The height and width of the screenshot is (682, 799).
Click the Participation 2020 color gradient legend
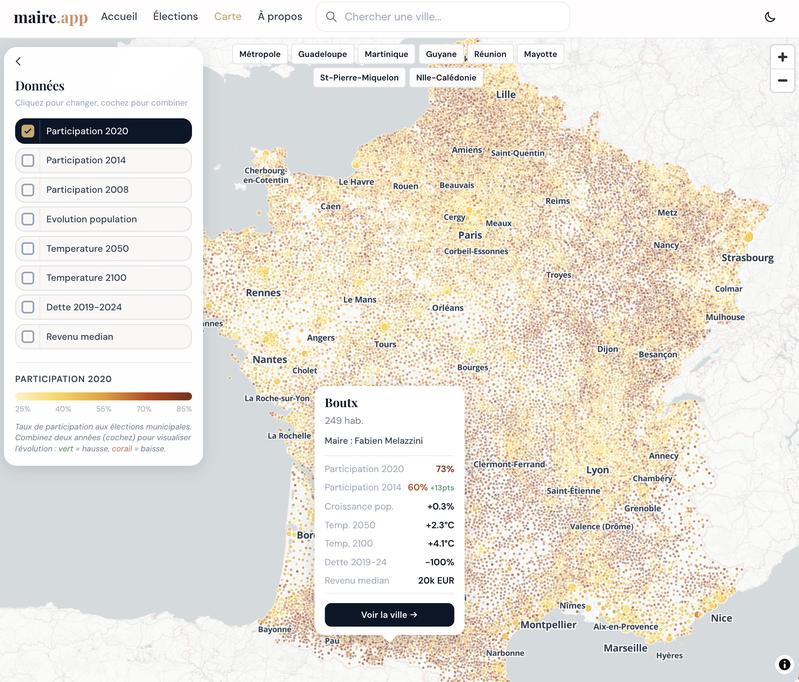click(103, 396)
